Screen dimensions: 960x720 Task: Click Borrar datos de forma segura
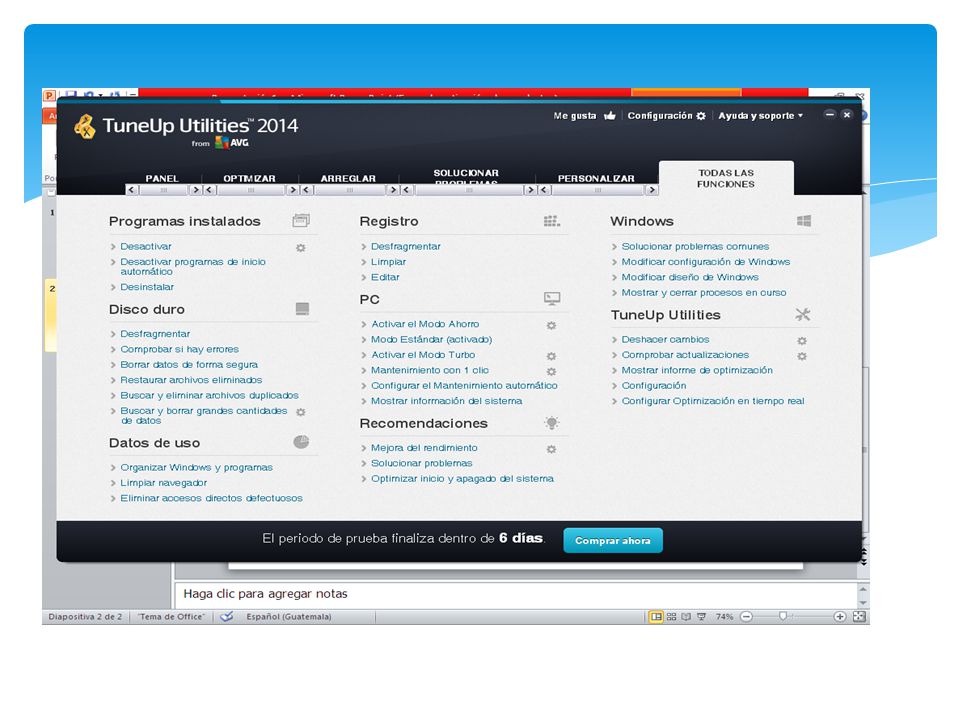189,364
